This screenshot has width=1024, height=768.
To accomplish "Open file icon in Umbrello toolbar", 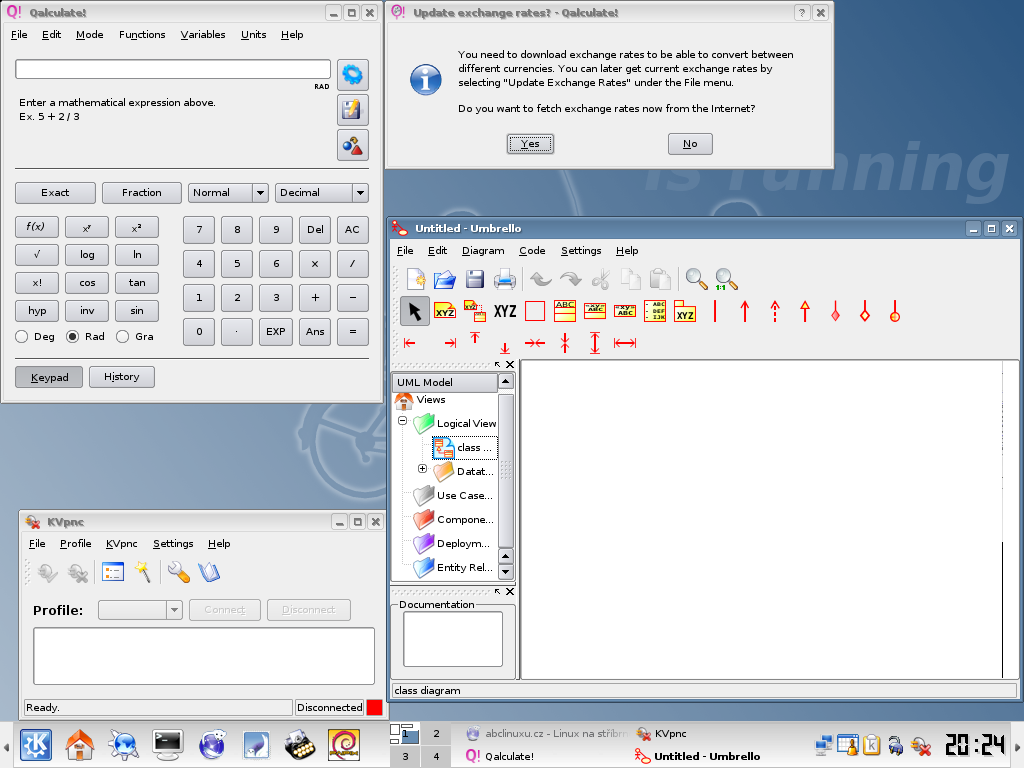I will pos(445,280).
